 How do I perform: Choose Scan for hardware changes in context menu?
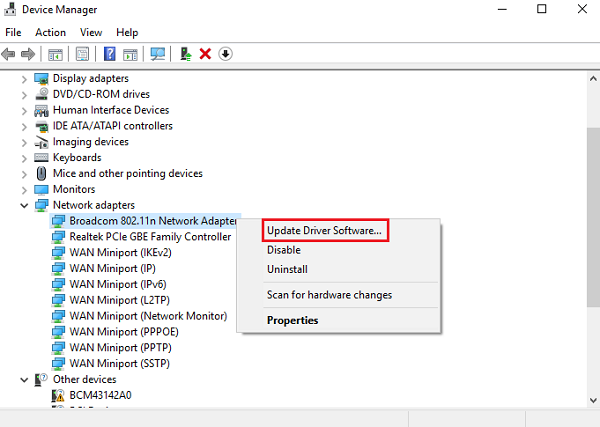tap(329, 295)
